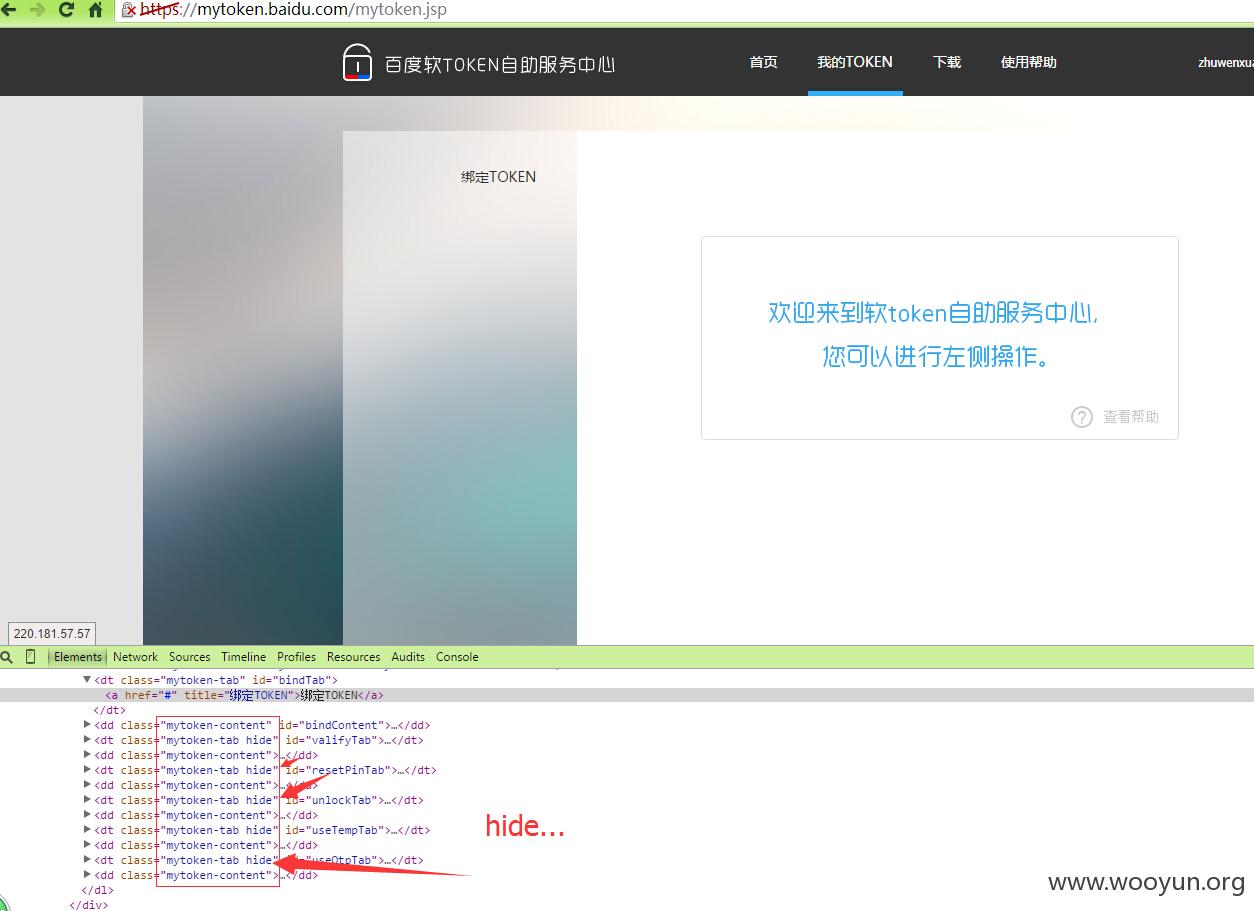Select the highlighted a href="#" element row
This screenshot has width=1254, height=911.
627,695
